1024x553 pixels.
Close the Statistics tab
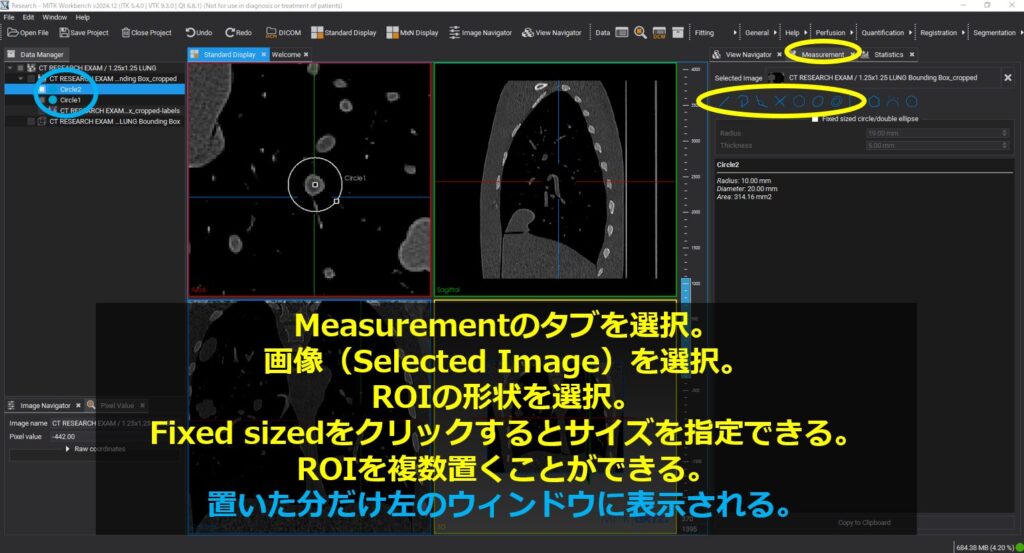point(912,54)
